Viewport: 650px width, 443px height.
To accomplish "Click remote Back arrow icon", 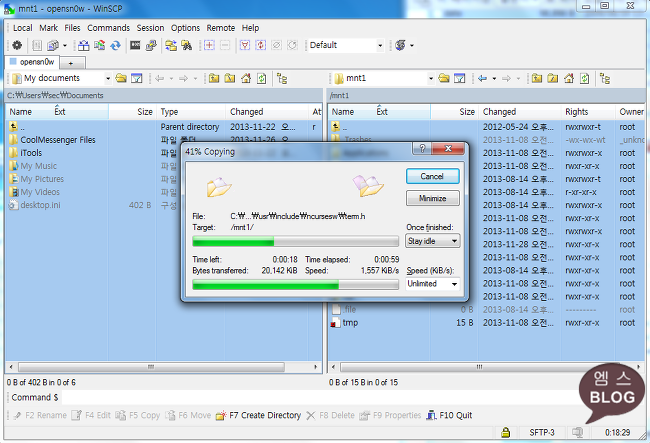I will tap(482, 78).
